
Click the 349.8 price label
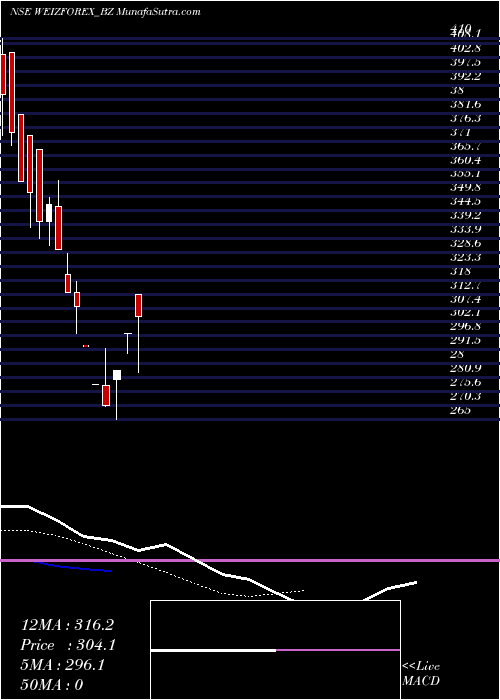point(465,187)
